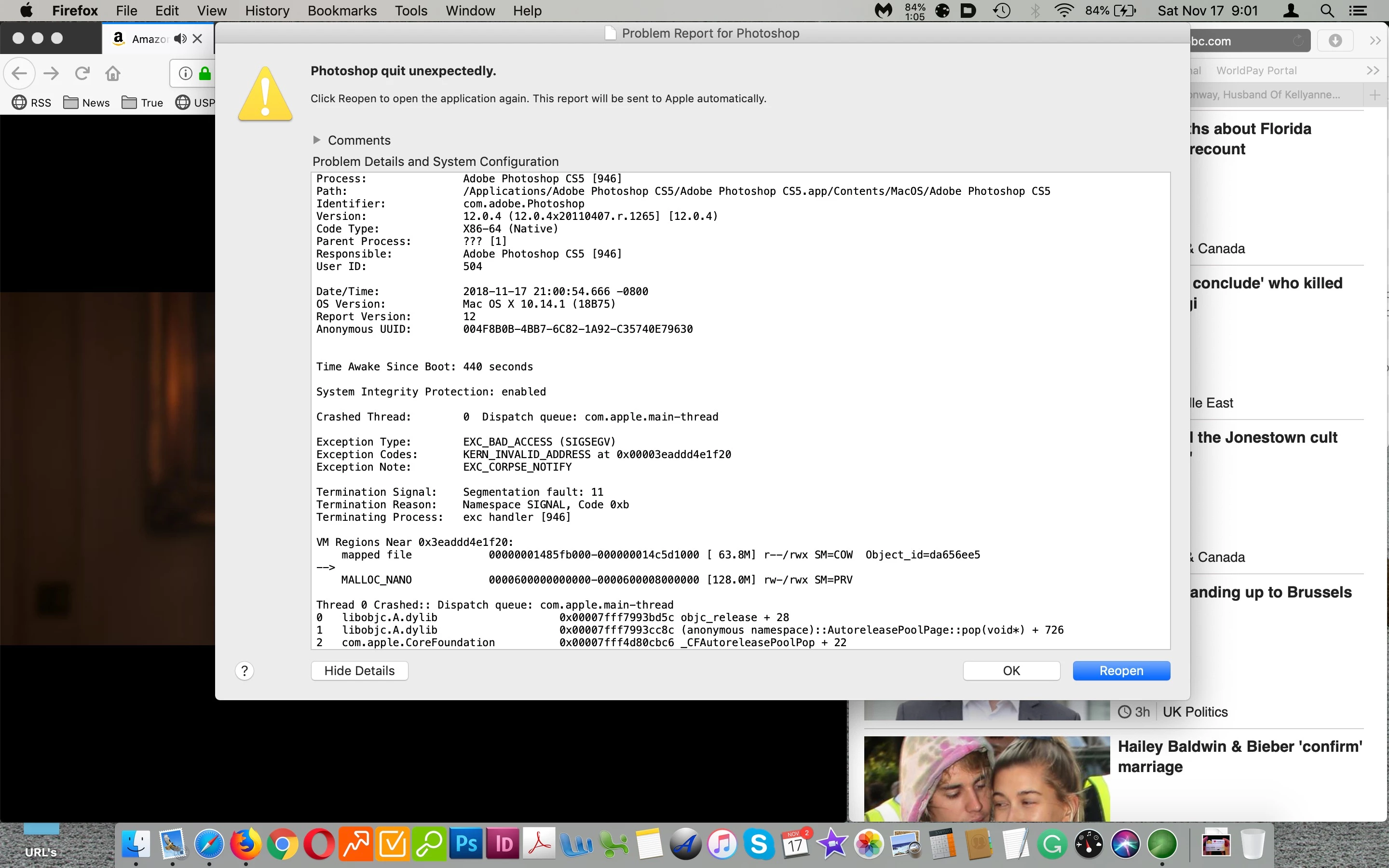The image size is (1389, 868).
Task: Open the Bookmarks menu
Action: click(x=342, y=10)
